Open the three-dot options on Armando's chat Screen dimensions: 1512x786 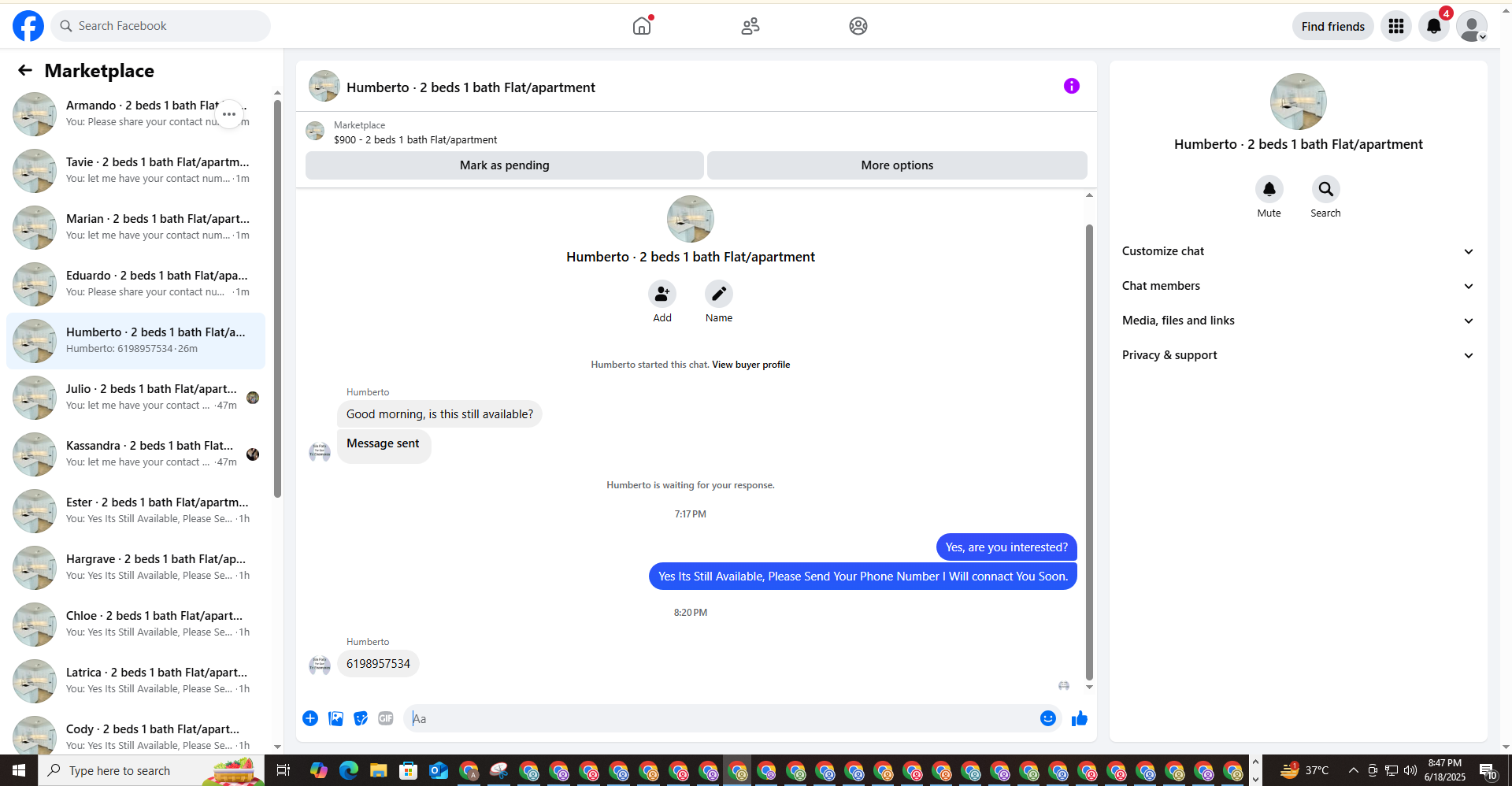click(x=229, y=114)
